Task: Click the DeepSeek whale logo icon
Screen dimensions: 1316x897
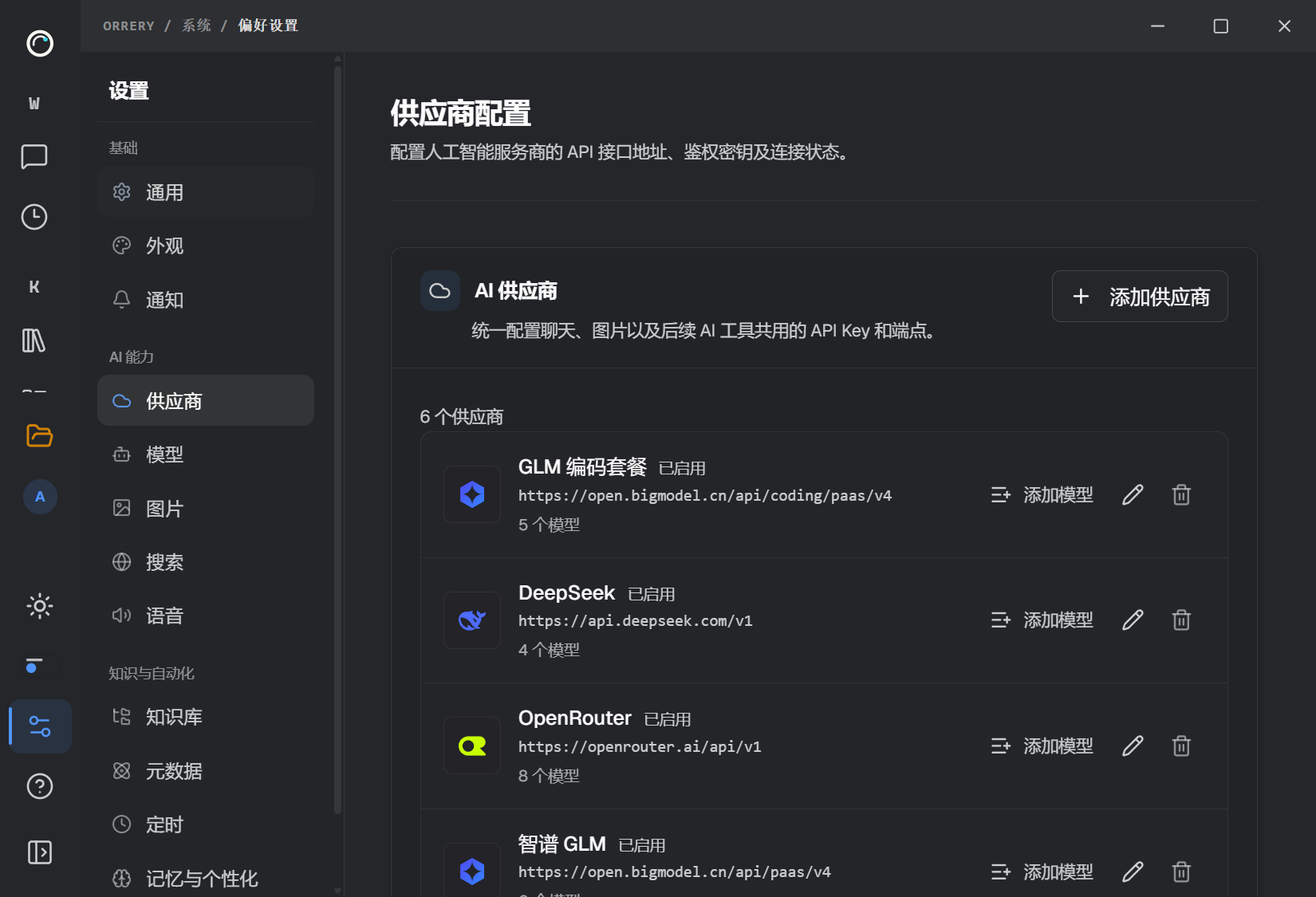Action: coord(472,620)
